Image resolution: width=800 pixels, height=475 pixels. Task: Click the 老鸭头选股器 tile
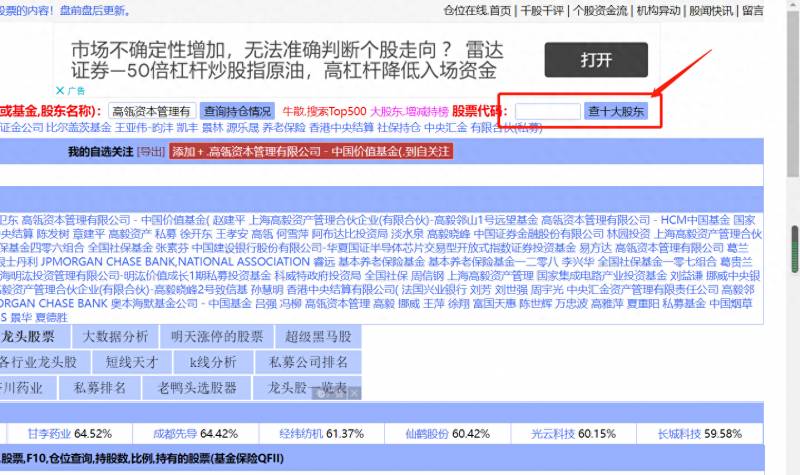click(x=197, y=388)
